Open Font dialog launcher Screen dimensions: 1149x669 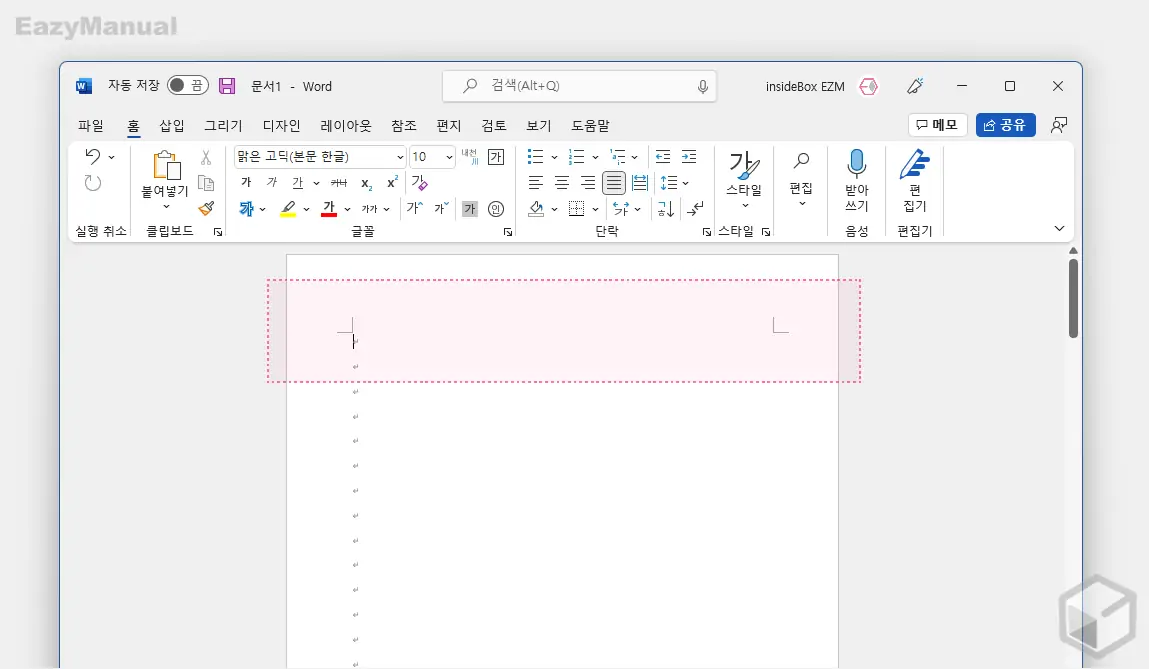[x=508, y=232]
